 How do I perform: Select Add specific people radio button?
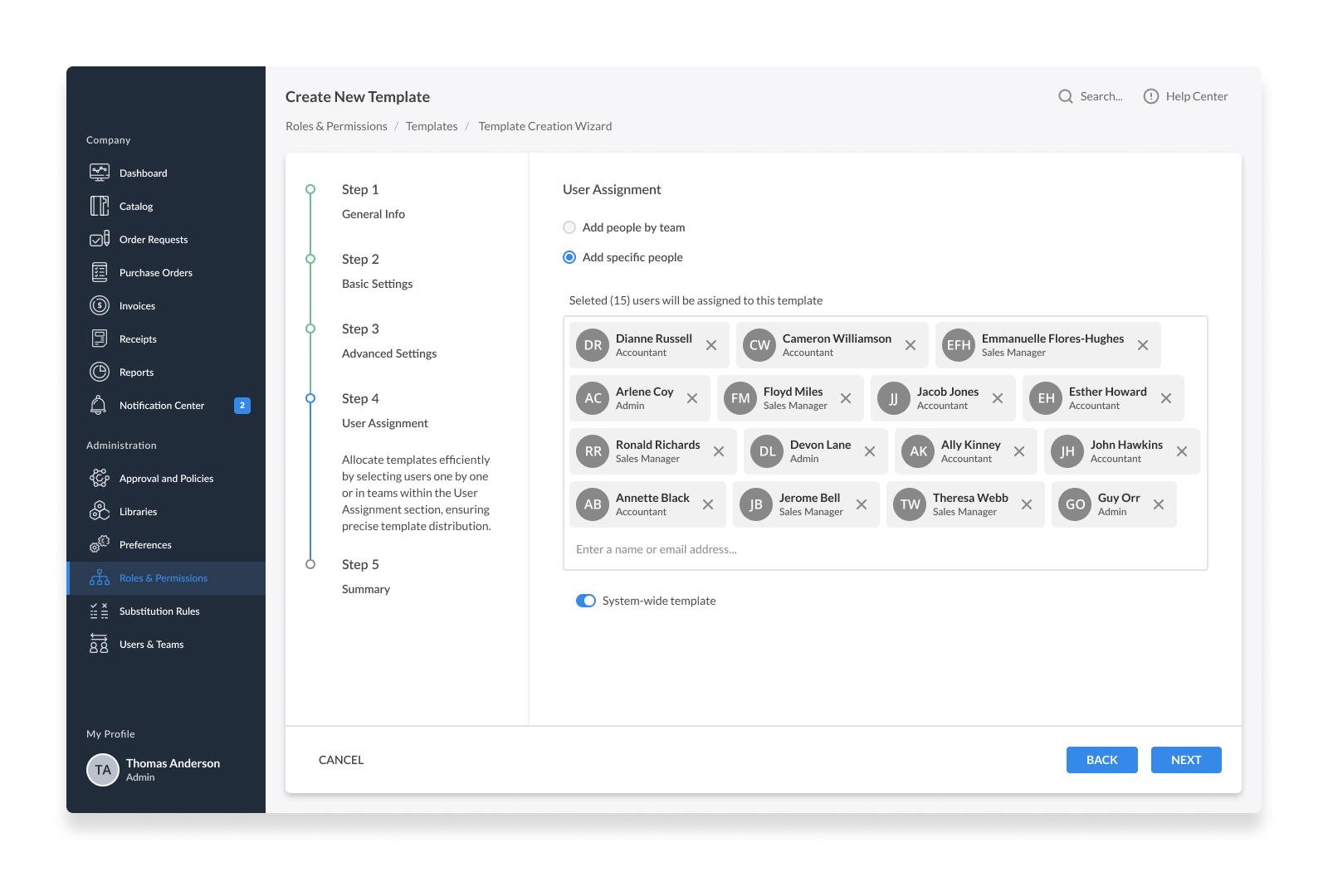(569, 257)
